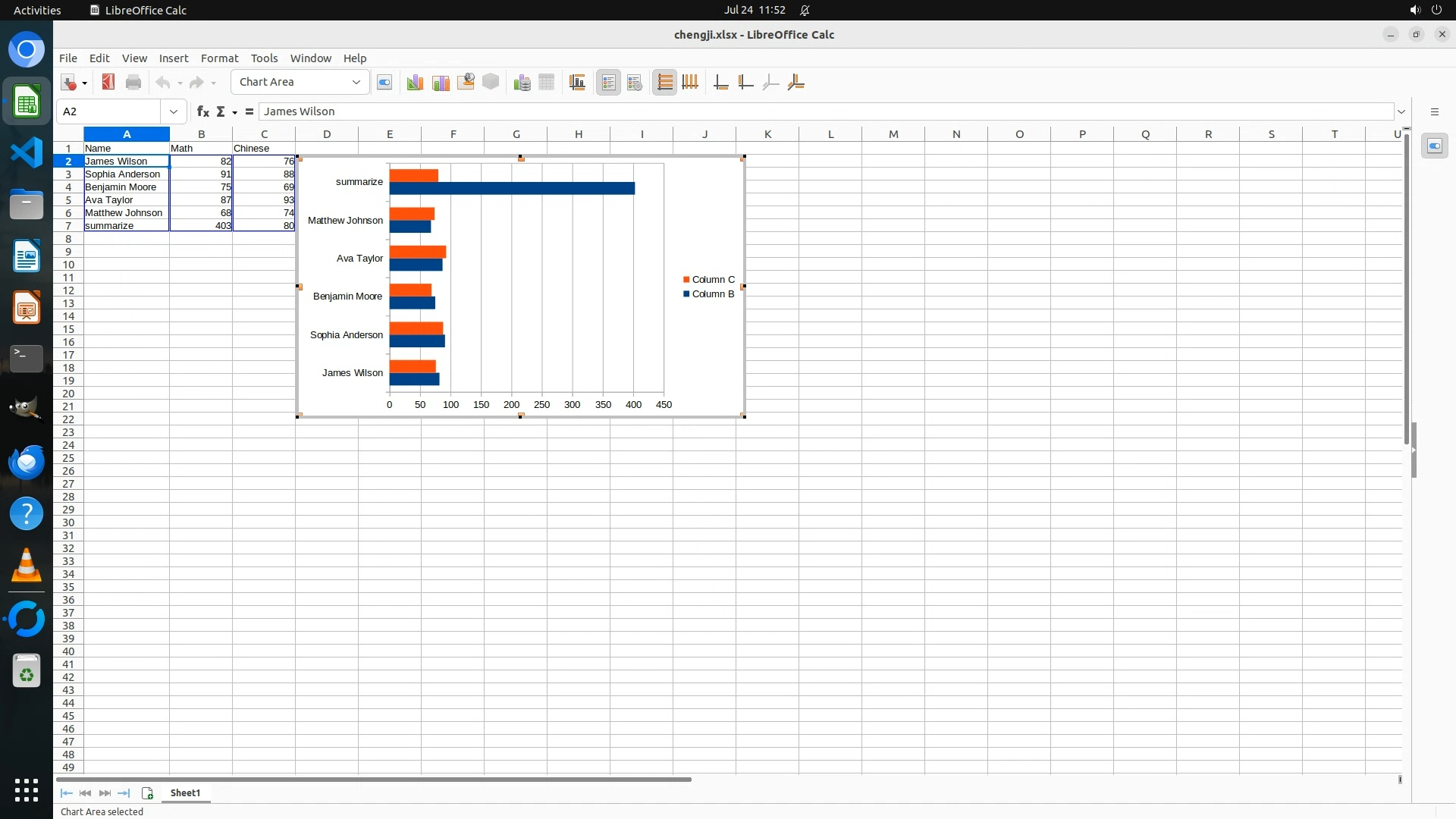Viewport: 1456px width, 819px height.
Task: Open the Chart Type dialog icon
Action: click(415, 83)
